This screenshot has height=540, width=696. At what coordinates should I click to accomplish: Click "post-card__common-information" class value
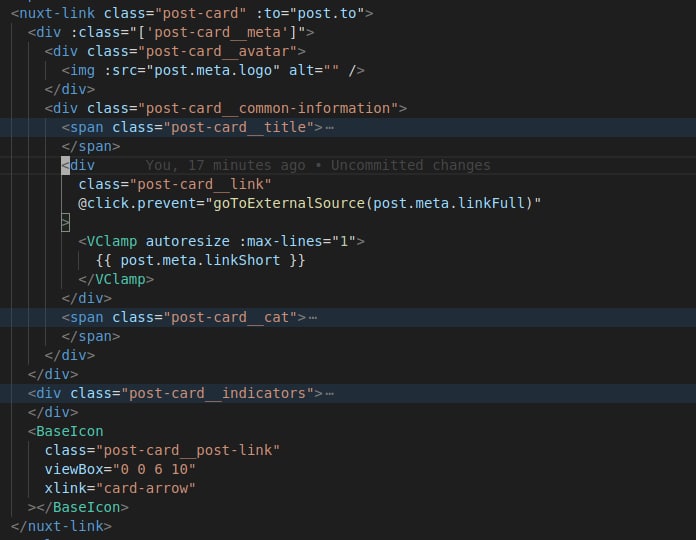click(x=268, y=108)
